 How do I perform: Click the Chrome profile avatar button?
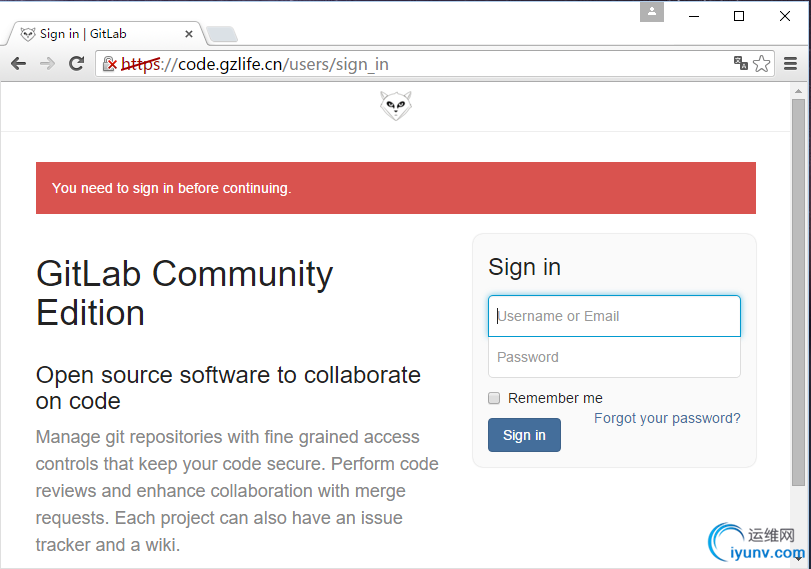click(652, 12)
